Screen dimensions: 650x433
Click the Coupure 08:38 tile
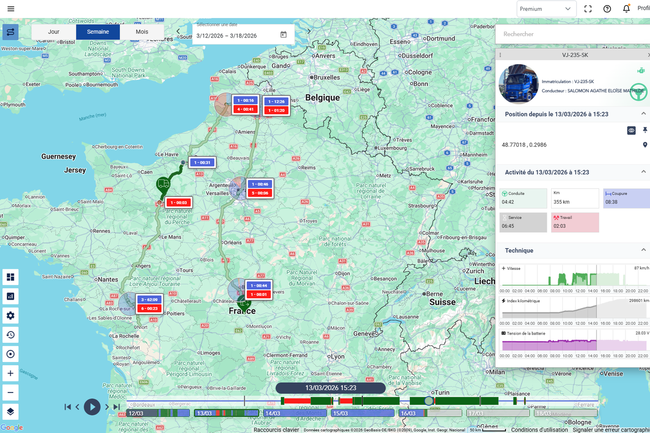pyautogui.click(x=626, y=198)
